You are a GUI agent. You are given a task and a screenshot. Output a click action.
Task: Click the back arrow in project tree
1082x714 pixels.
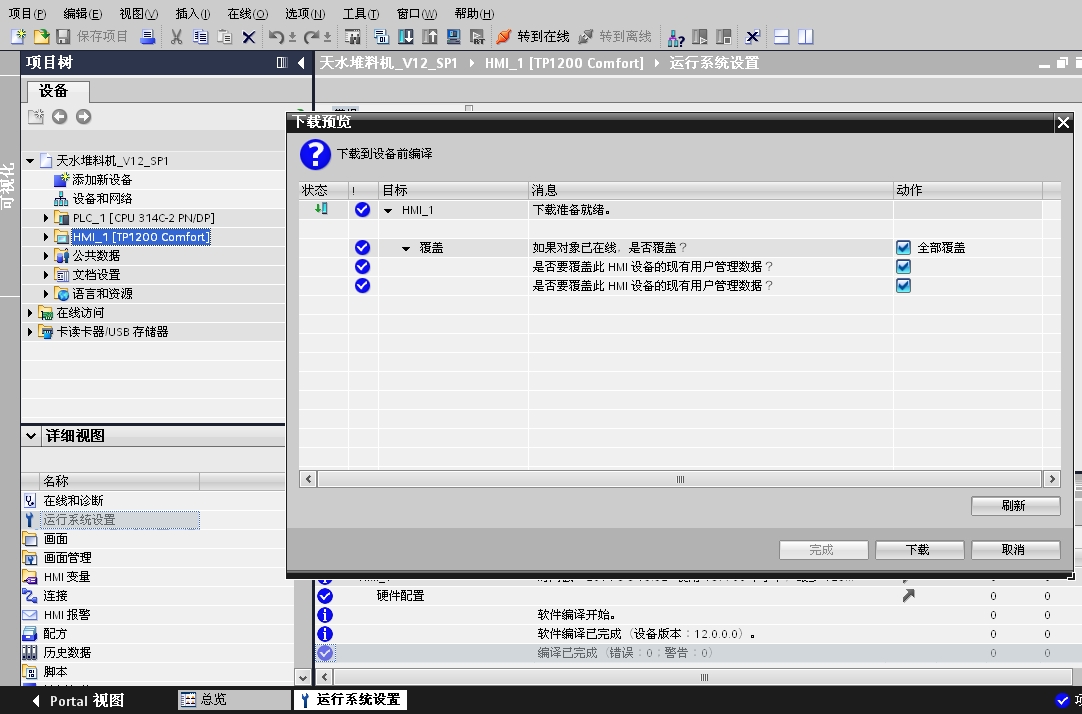click(59, 117)
